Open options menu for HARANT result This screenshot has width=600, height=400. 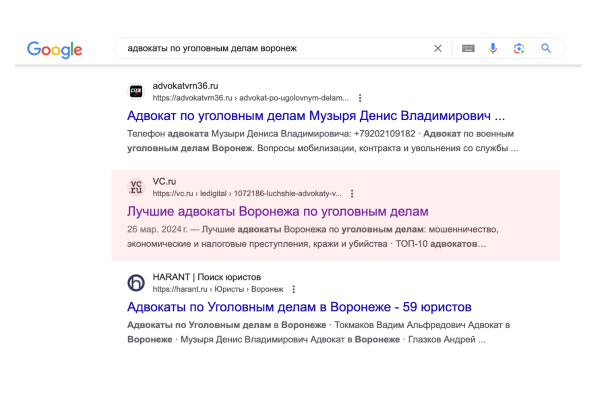click(293, 289)
